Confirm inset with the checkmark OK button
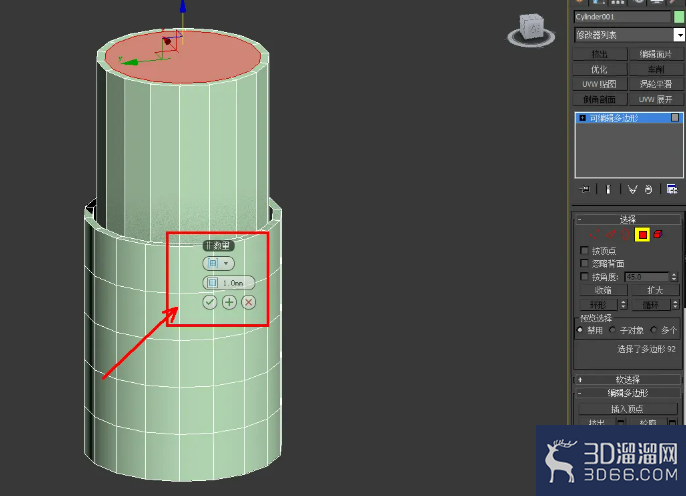Viewport: 686px width, 496px height. click(210, 302)
